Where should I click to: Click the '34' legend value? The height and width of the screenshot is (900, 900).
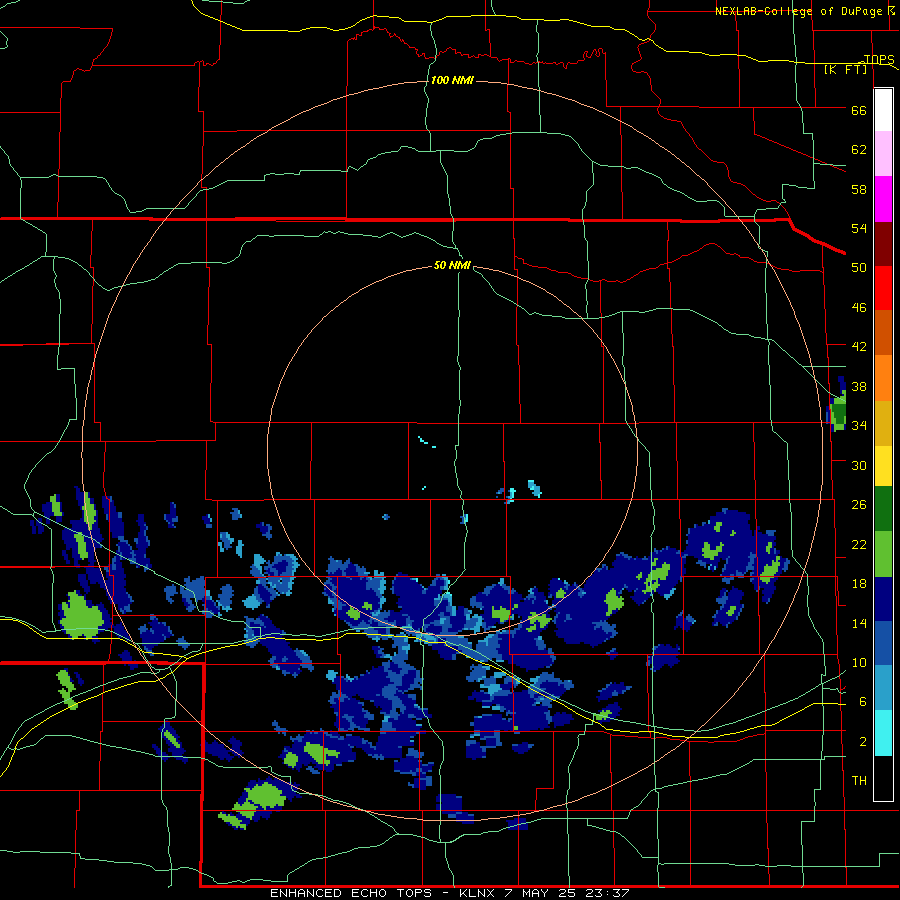[859, 426]
